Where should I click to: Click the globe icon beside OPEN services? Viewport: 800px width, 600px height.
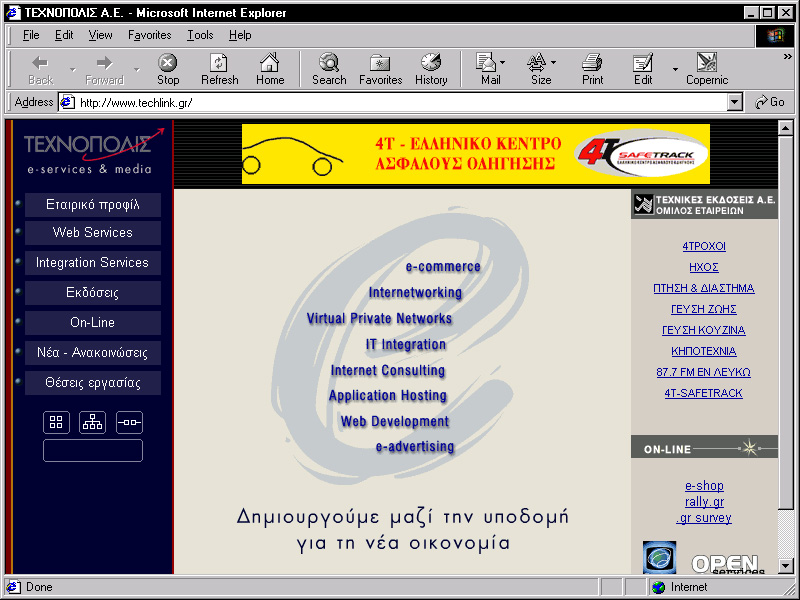click(x=659, y=557)
